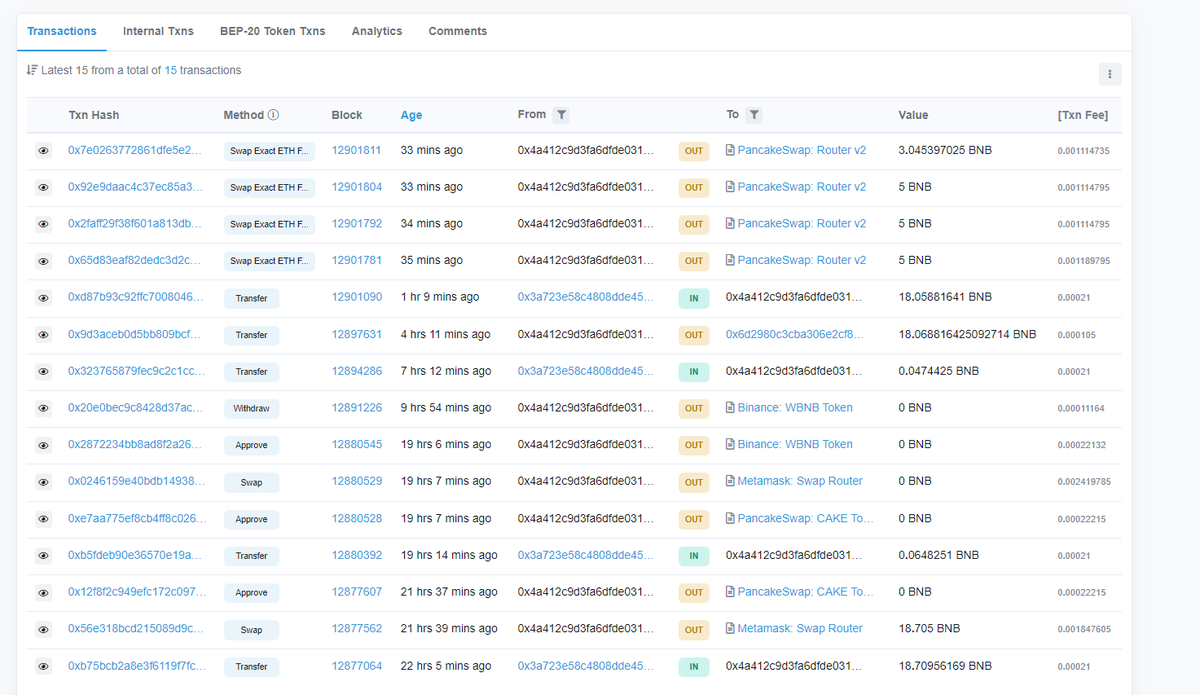
Task: Click the Block column header
Action: [x=347, y=115]
